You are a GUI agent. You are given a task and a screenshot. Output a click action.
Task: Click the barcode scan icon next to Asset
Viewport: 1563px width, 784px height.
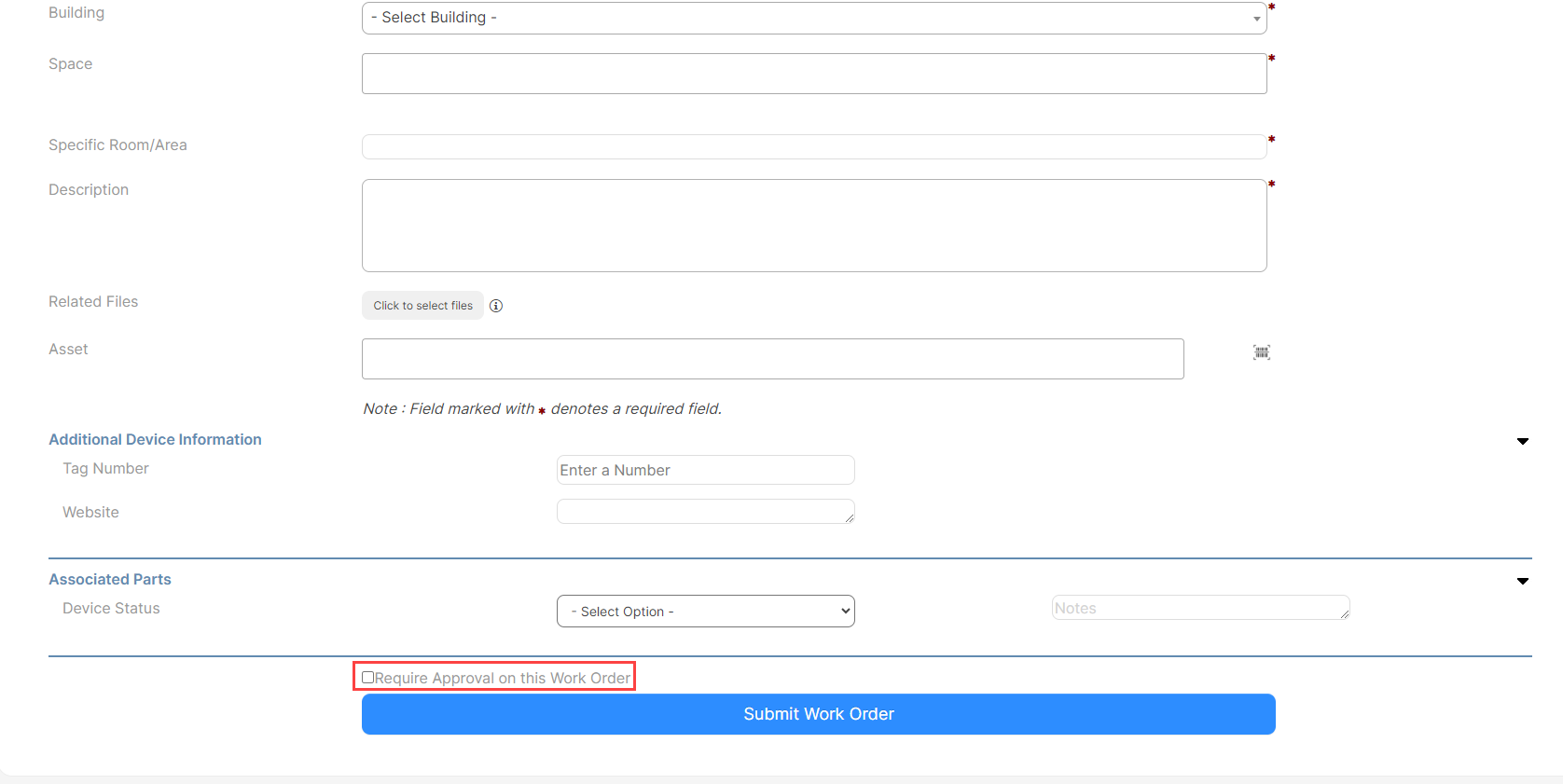tap(1262, 352)
